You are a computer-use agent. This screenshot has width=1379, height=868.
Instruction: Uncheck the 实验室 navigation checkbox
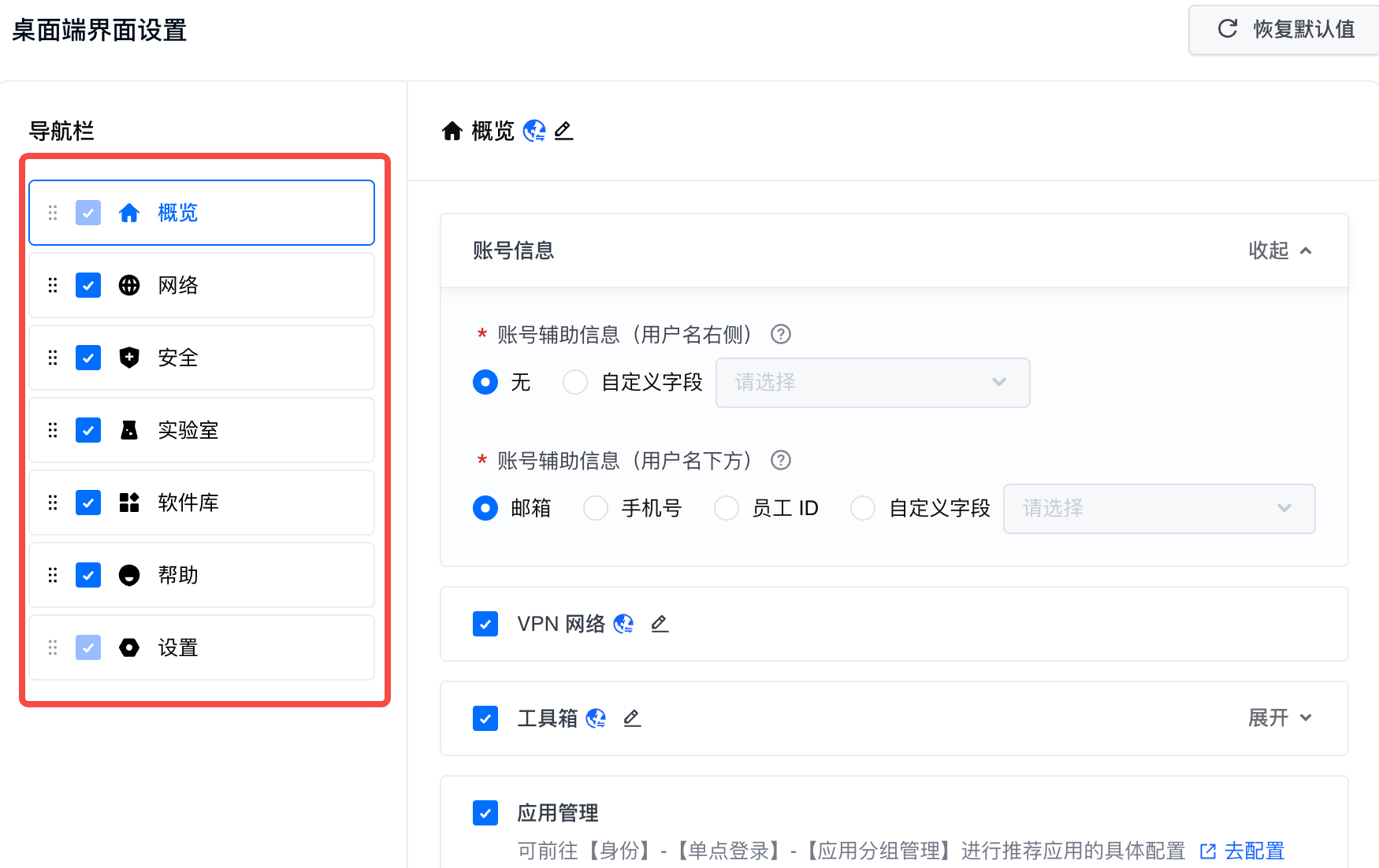(88, 430)
